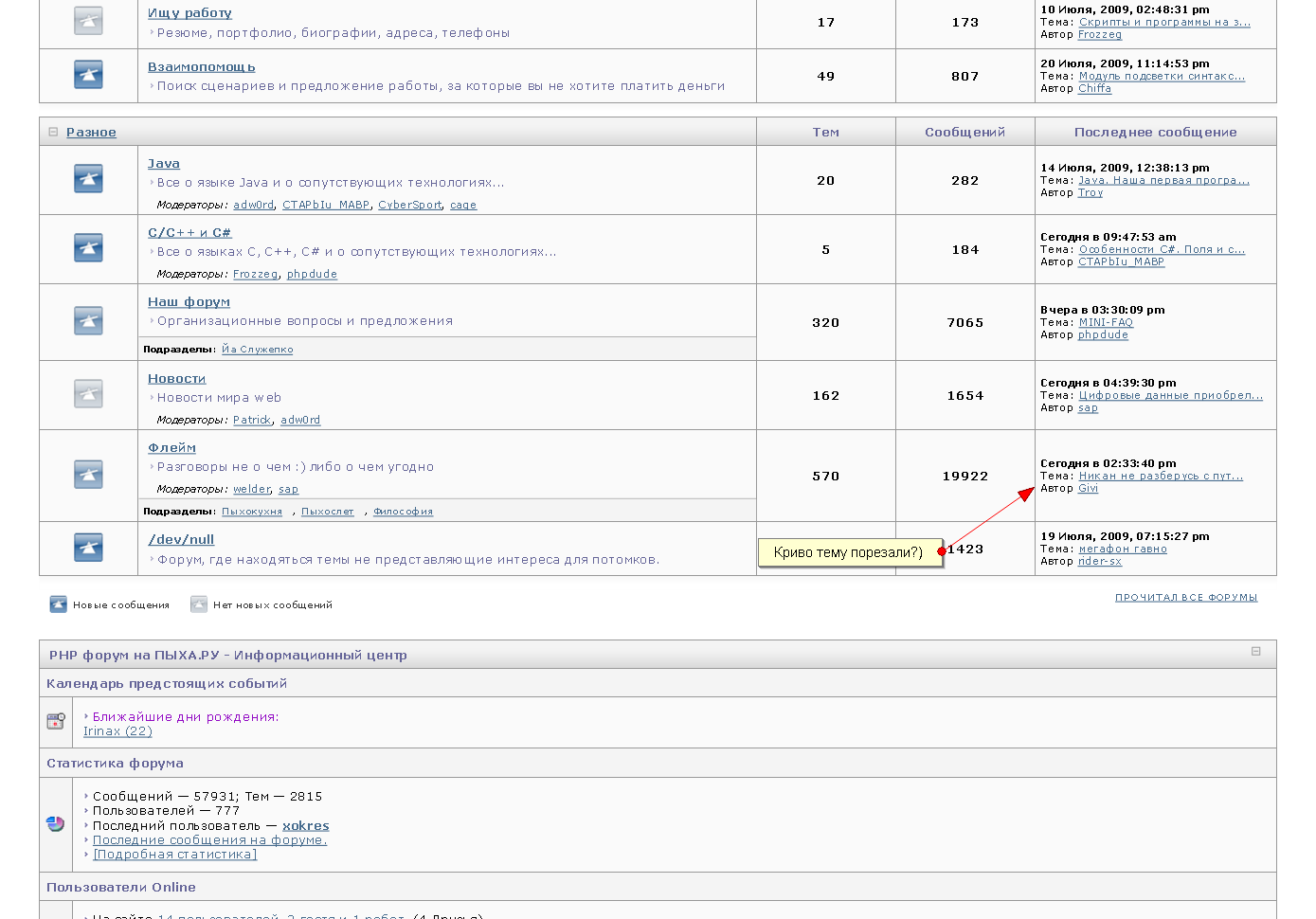Click the /dev/null forum status icon
1316x919 pixels.
point(88,548)
